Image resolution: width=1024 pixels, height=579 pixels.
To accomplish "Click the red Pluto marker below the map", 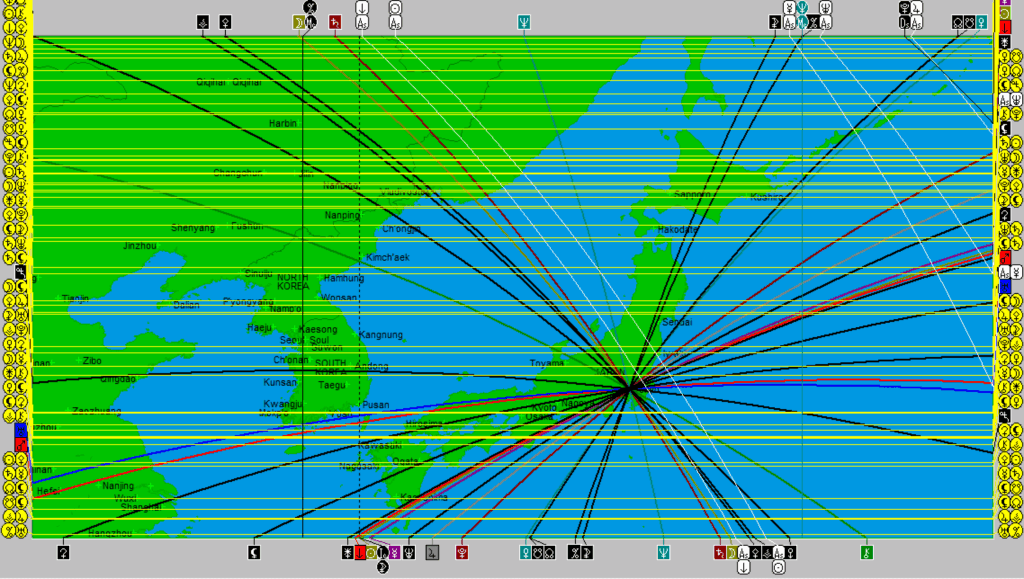I will coord(462,553).
